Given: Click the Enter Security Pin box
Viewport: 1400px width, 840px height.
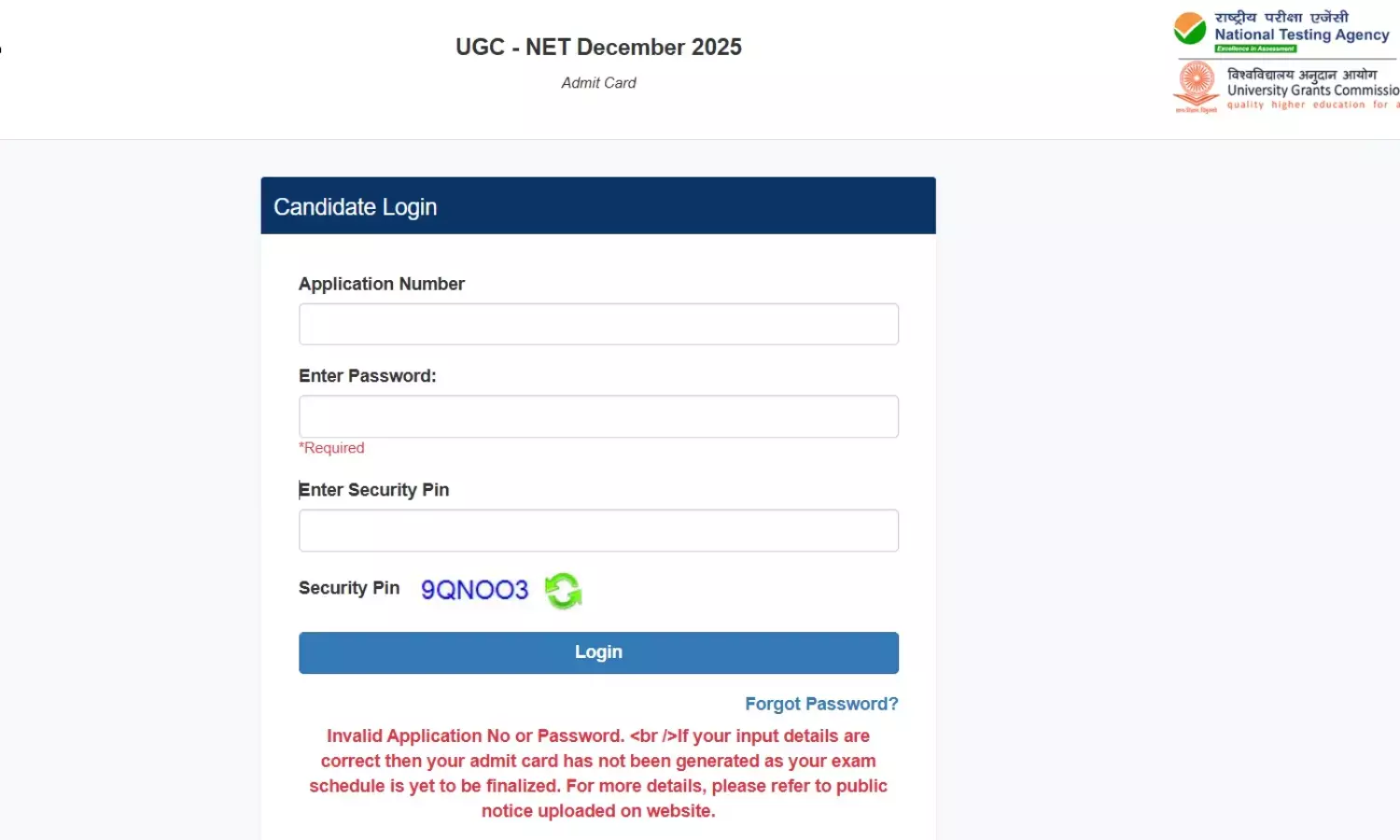Looking at the screenshot, I should (598, 529).
